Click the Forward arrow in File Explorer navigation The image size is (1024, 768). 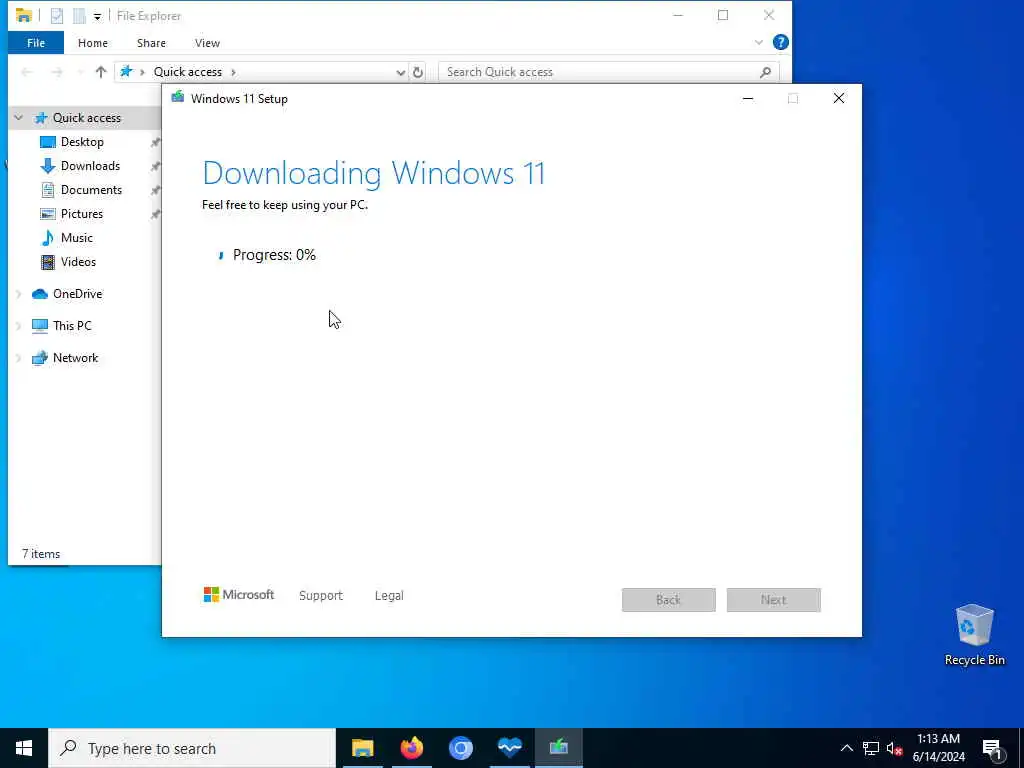pyautogui.click(x=57, y=72)
